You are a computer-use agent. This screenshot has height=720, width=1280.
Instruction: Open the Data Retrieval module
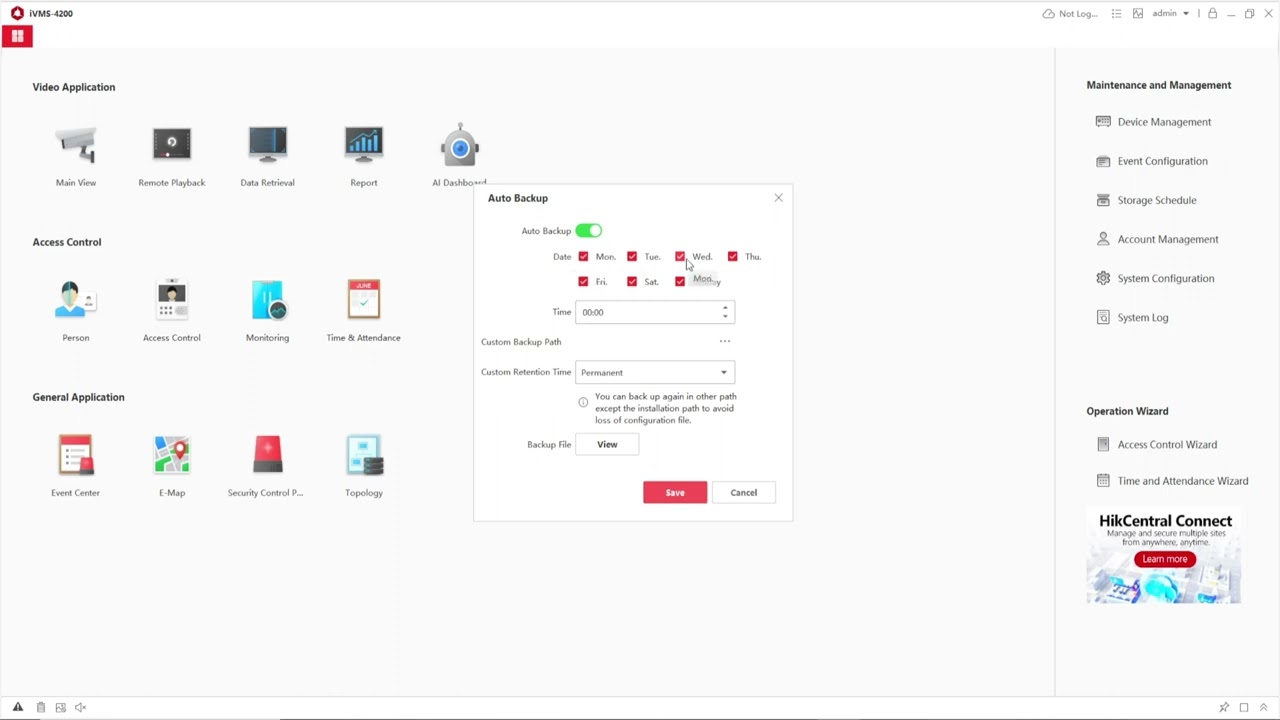[x=267, y=156]
